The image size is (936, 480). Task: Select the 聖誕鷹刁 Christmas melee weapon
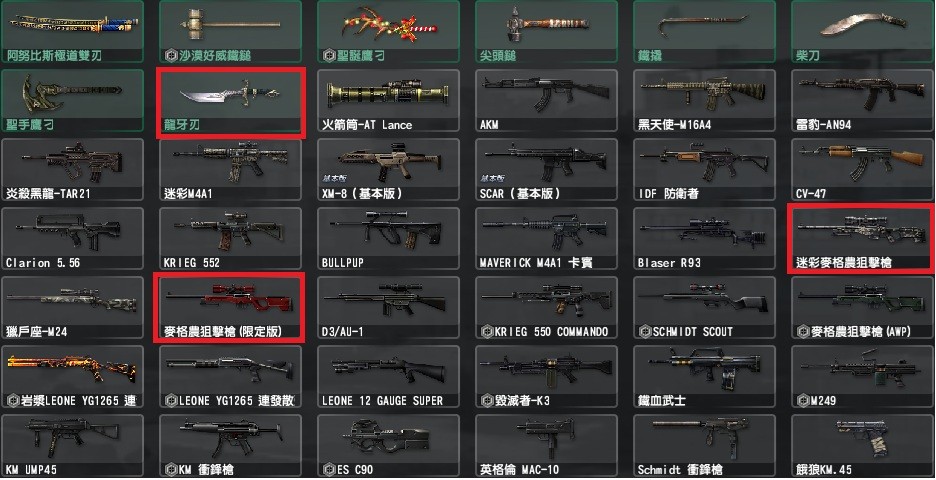click(388, 31)
